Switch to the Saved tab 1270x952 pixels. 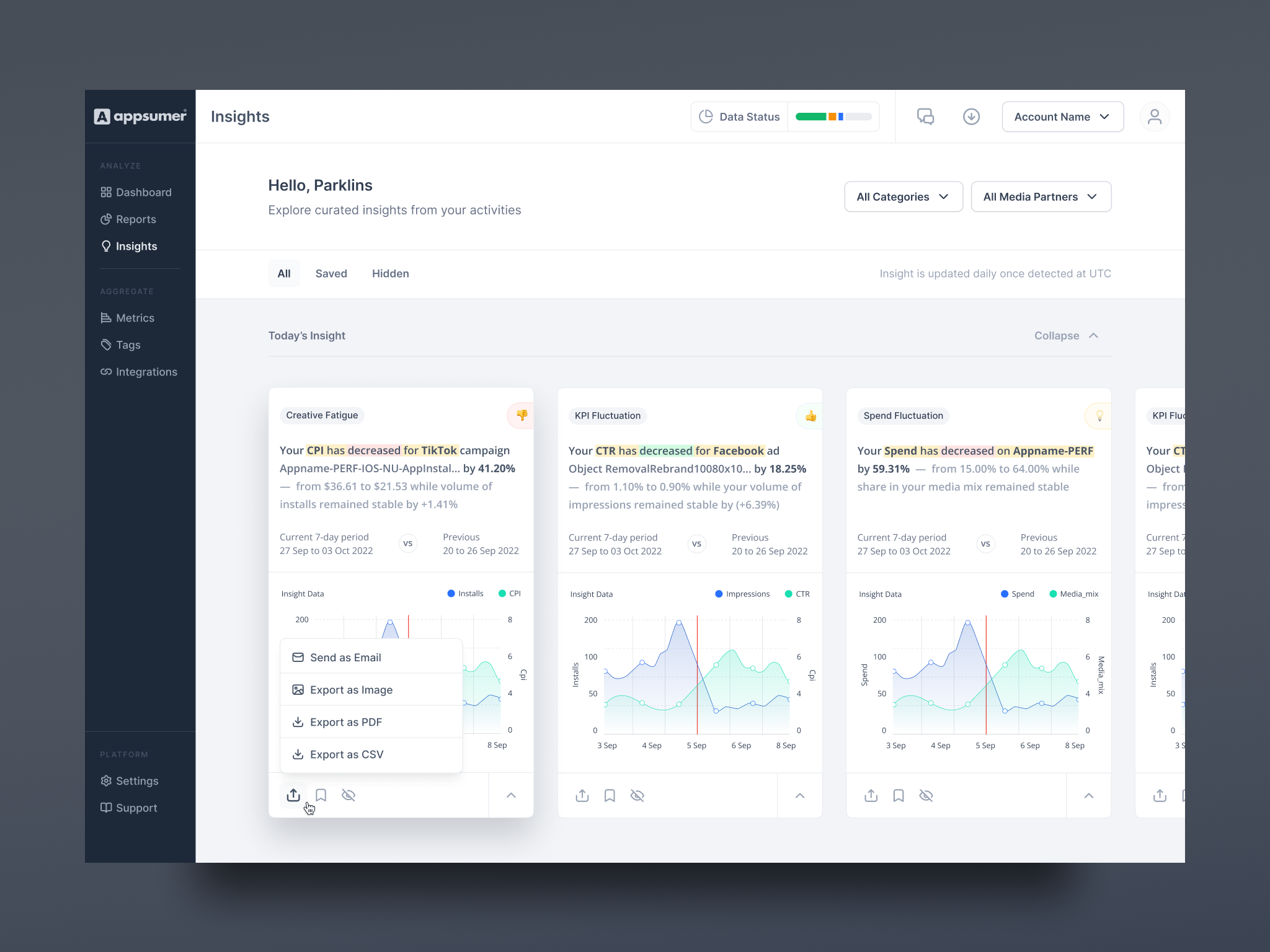click(331, 273)
